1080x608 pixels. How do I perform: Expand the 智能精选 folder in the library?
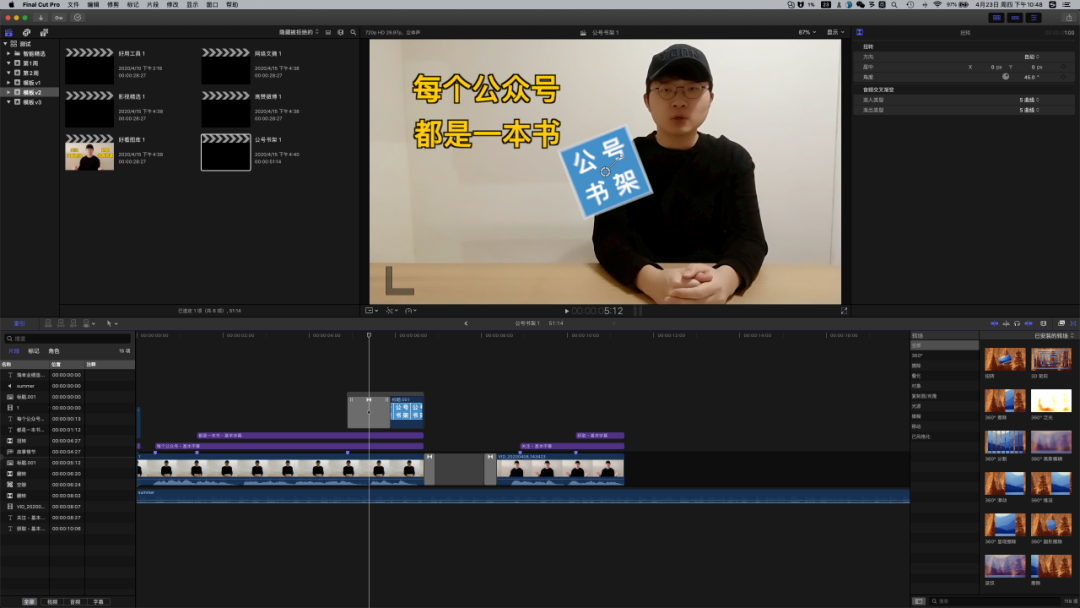click(x=6, y=53)
